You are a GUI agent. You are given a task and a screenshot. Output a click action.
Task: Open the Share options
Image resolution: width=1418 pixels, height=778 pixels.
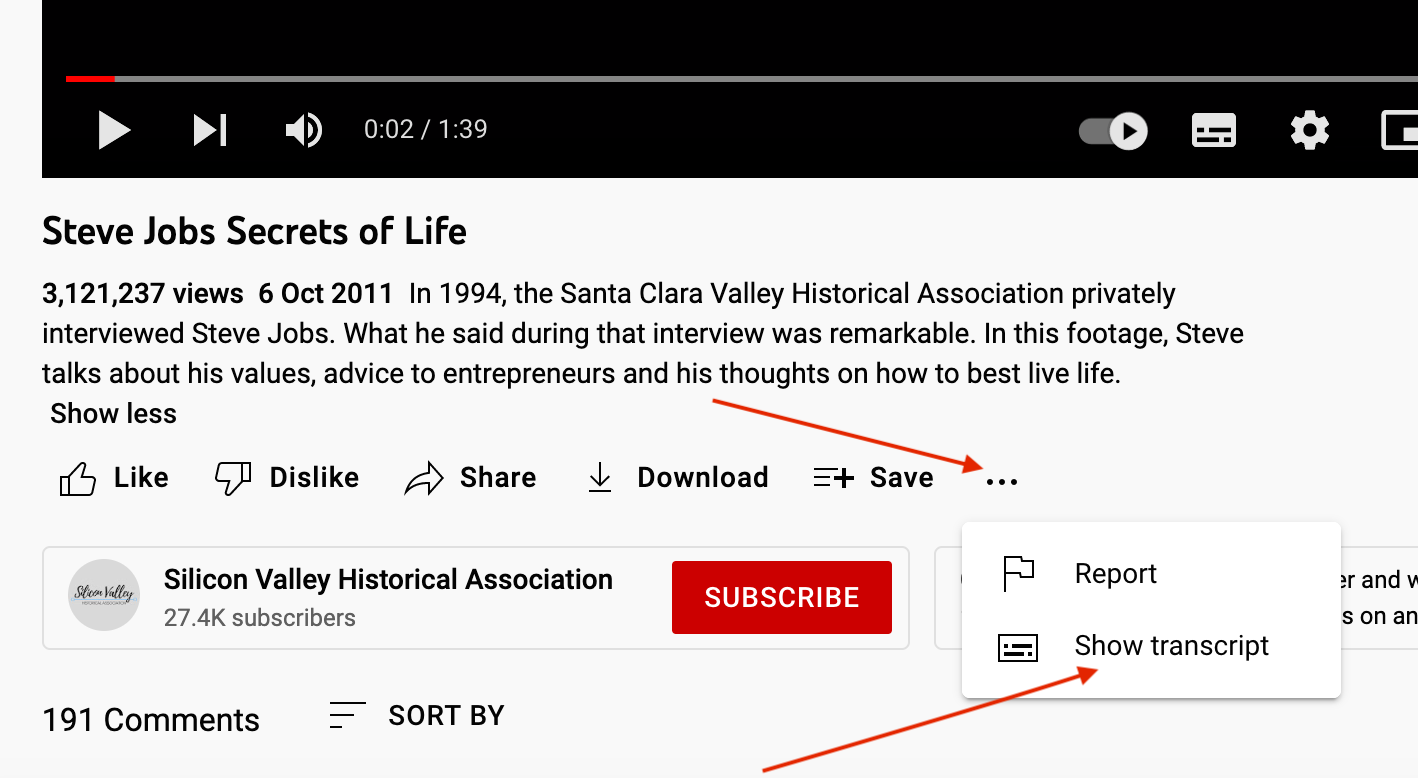(x=470, y=478)
